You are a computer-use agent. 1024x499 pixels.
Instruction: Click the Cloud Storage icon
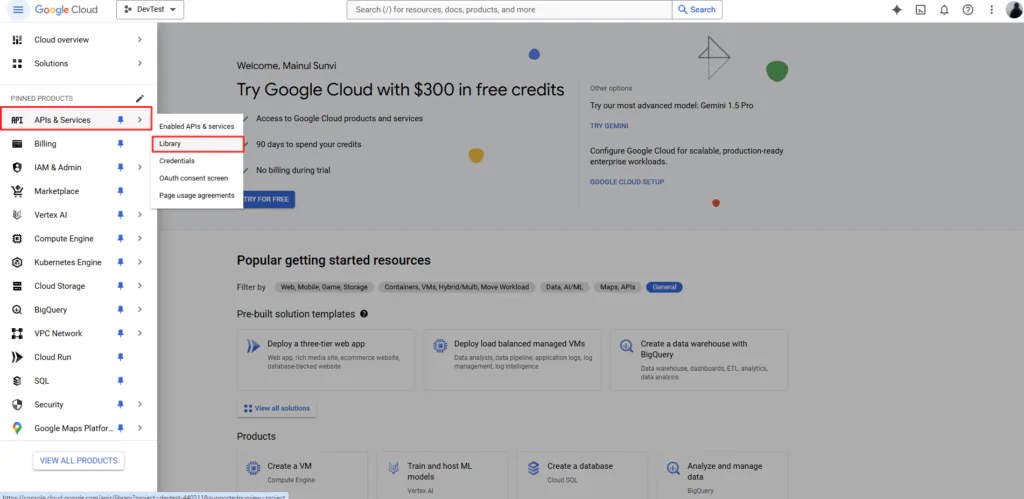(x=18, y=286)
